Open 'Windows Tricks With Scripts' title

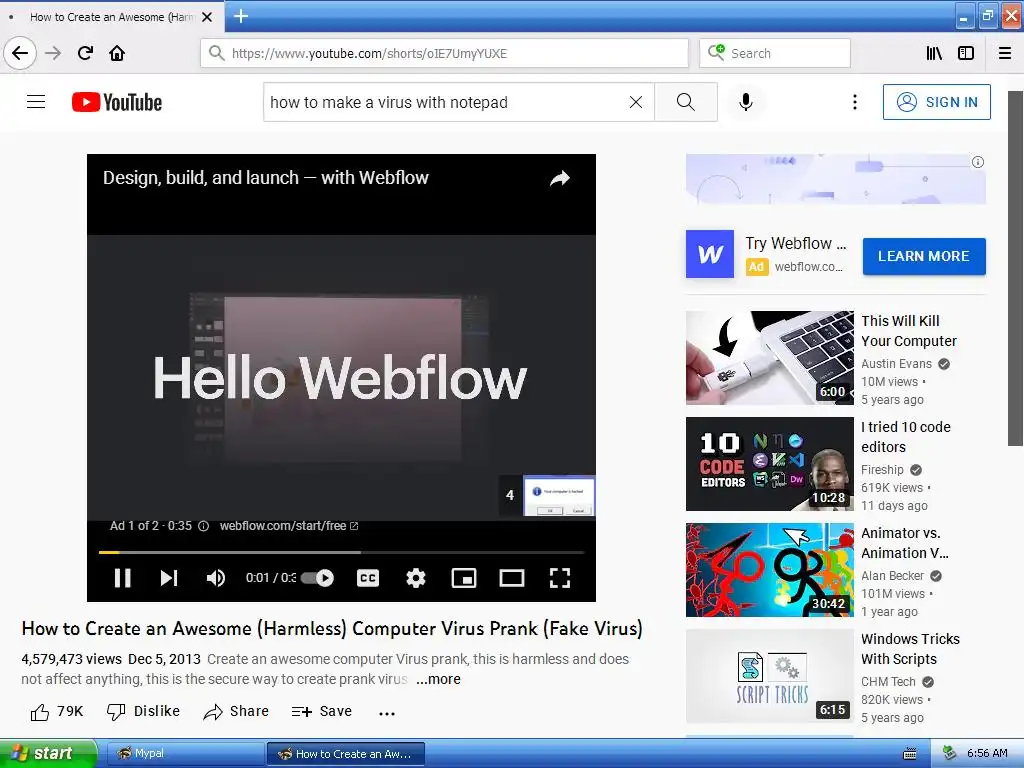pos(910,649)
